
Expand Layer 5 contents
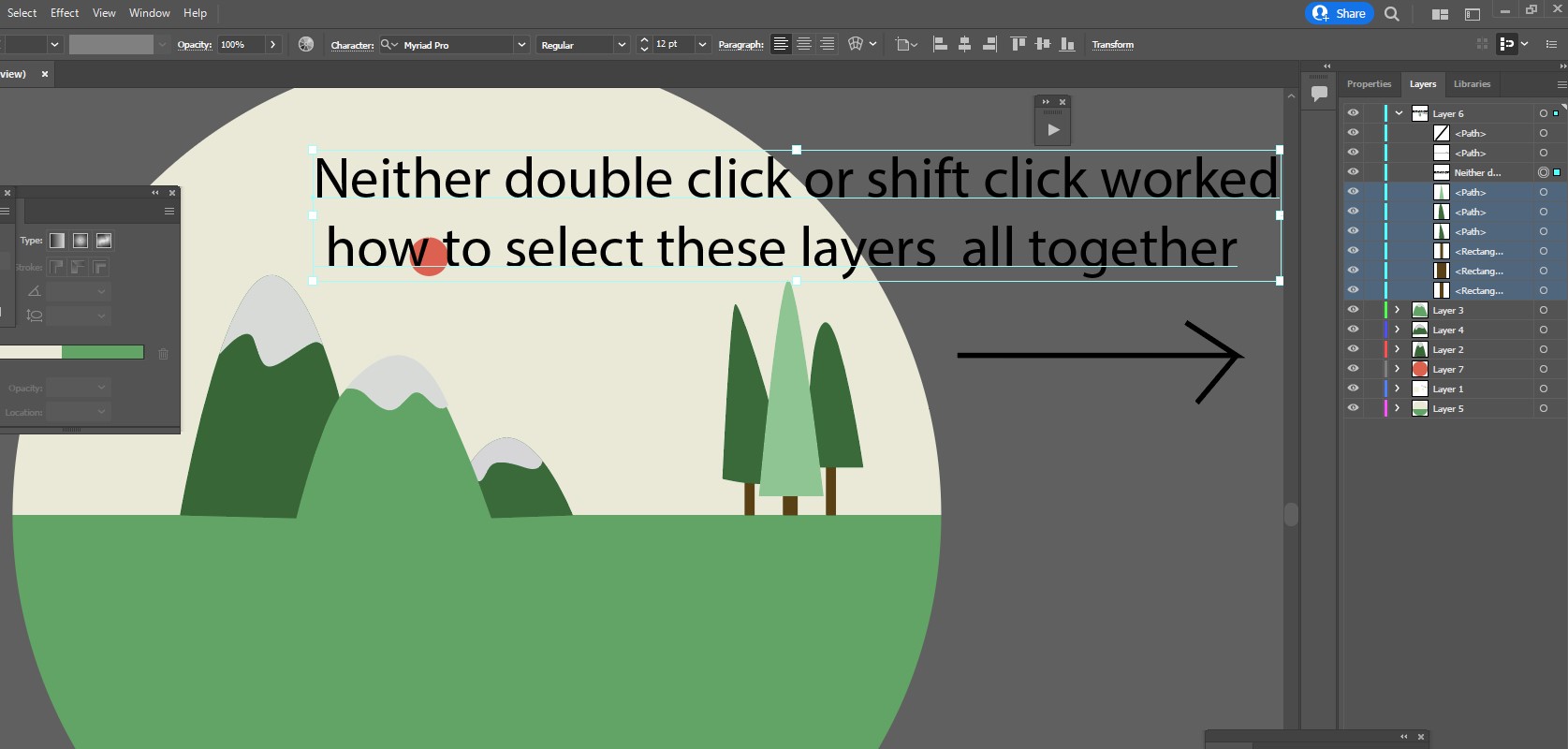tap(1398, 408)
